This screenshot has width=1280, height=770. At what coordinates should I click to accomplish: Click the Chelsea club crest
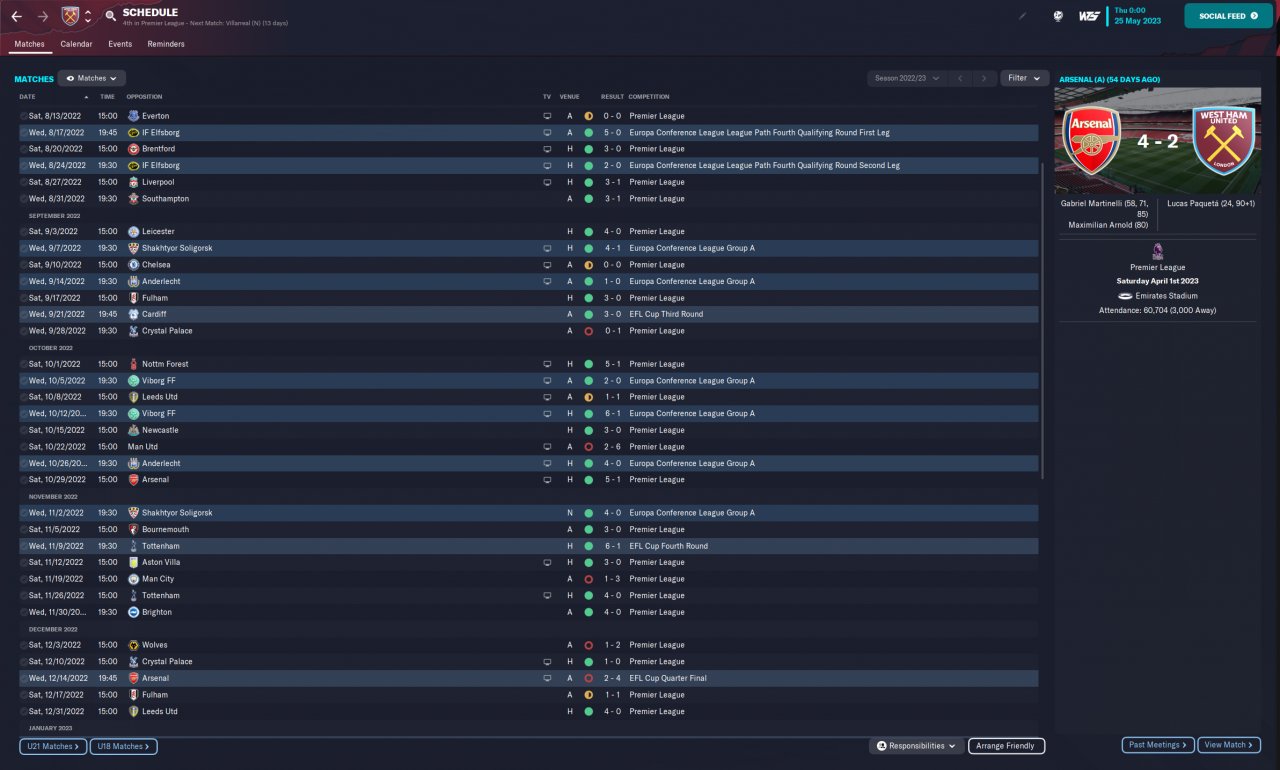133,265
